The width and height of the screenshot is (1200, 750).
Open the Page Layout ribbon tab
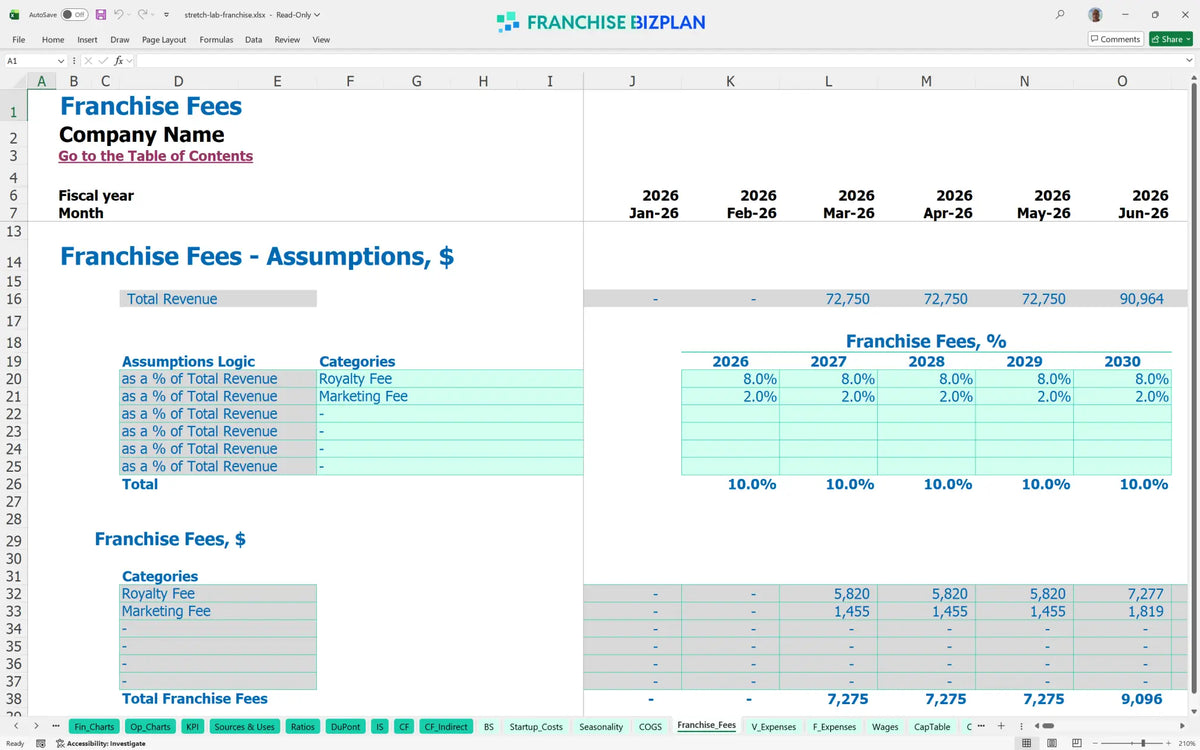pyautogui.click(x=164, y=40)
